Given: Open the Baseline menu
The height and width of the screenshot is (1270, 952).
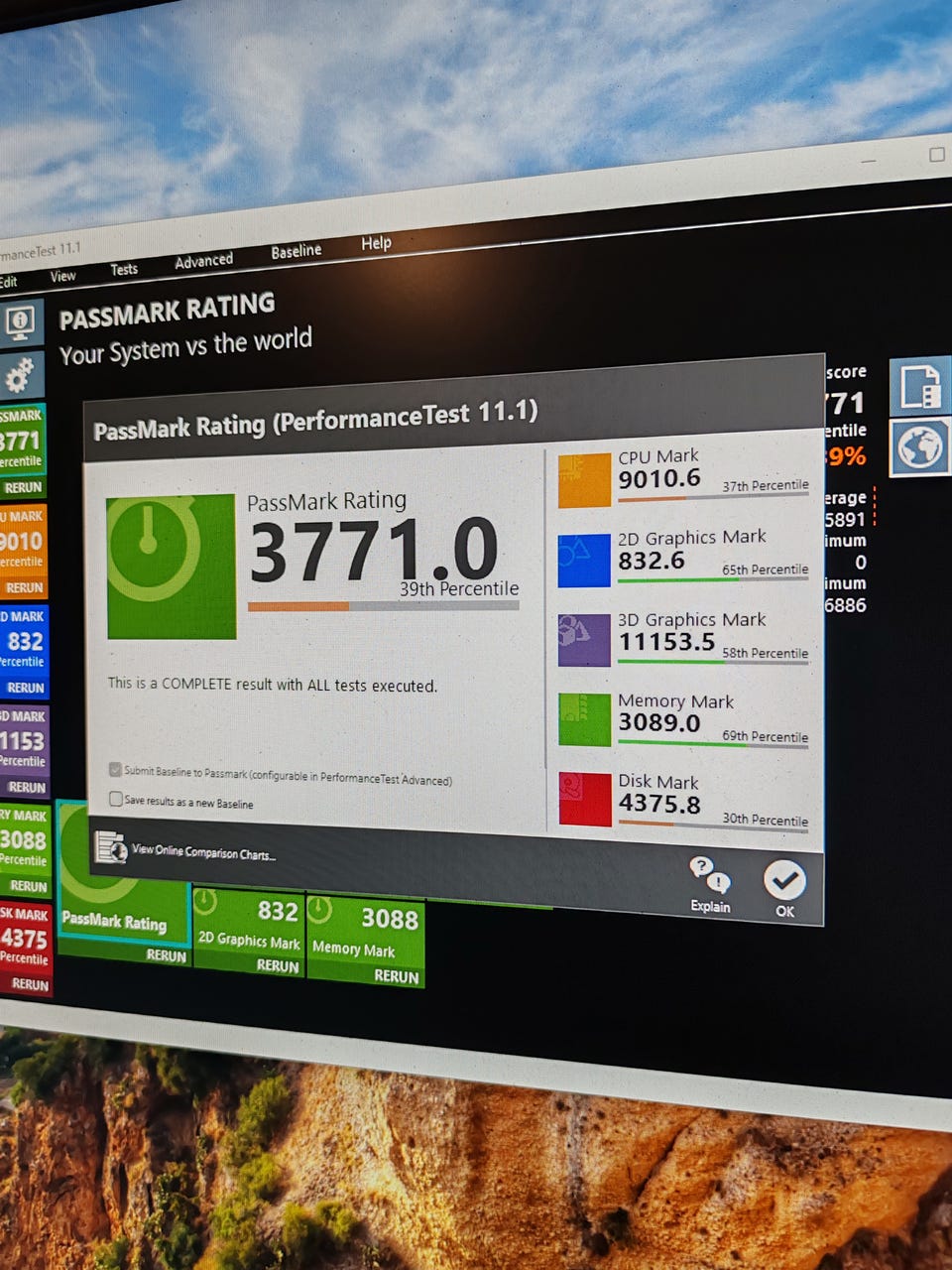Looking at the screenshot, I should pos(297,251).
